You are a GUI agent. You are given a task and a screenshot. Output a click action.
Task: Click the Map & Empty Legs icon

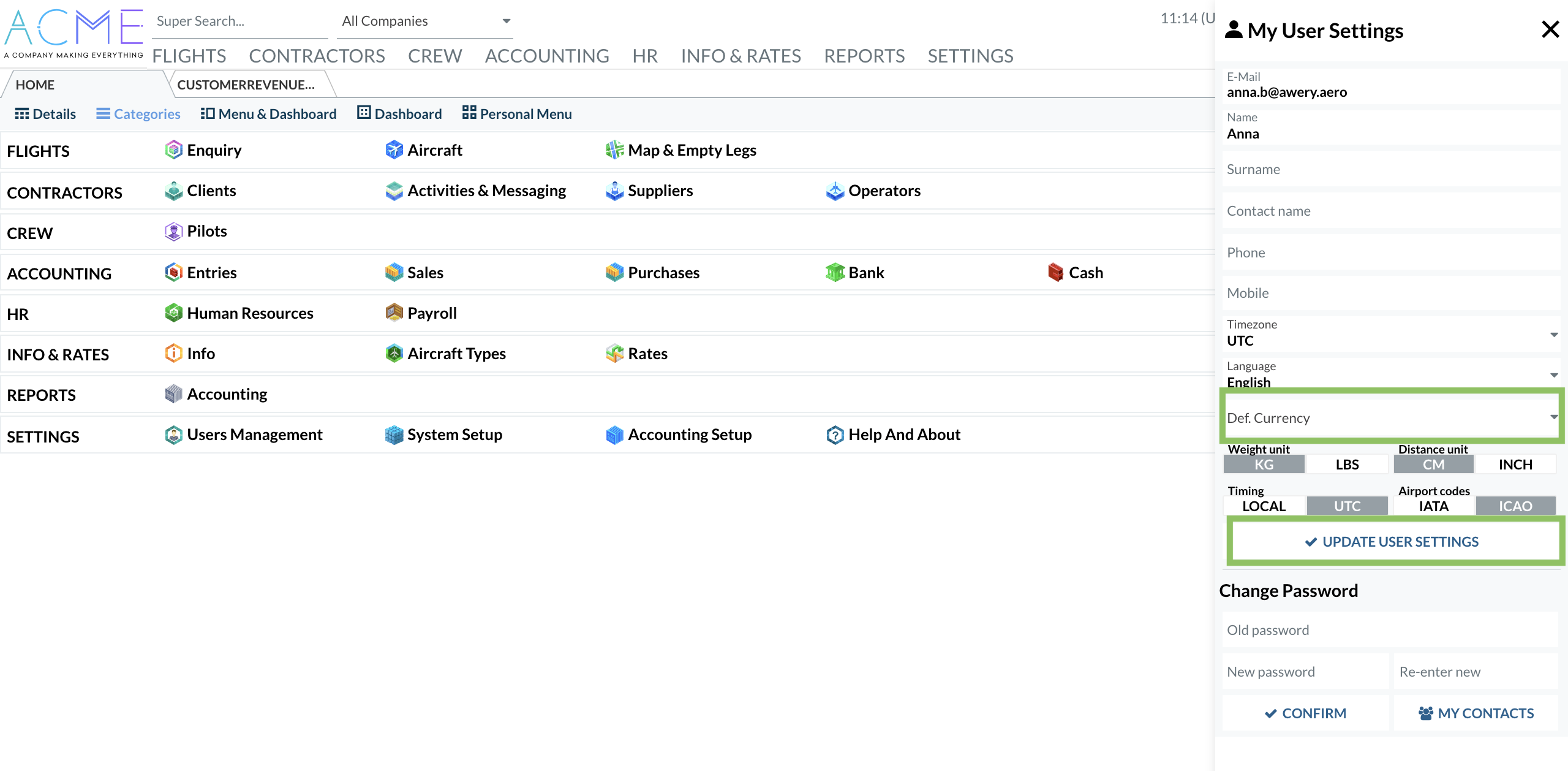point(614,150)
